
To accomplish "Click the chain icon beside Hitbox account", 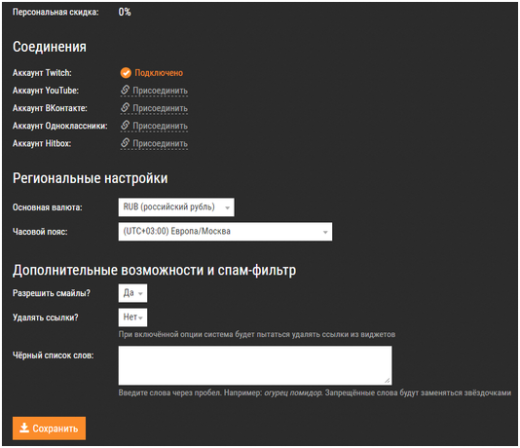I will (x=125, y=143).
